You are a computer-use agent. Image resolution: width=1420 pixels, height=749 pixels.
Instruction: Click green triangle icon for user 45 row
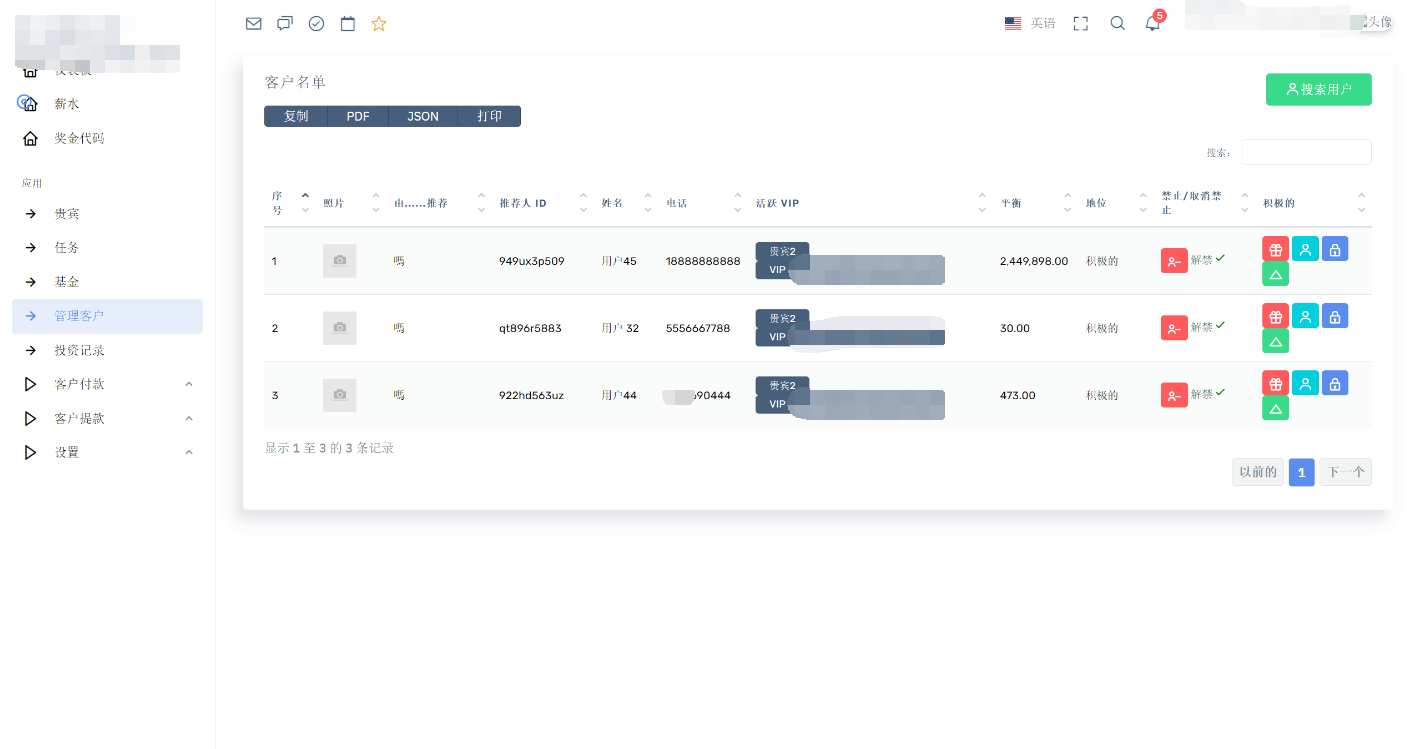(x=1275, y=275)
